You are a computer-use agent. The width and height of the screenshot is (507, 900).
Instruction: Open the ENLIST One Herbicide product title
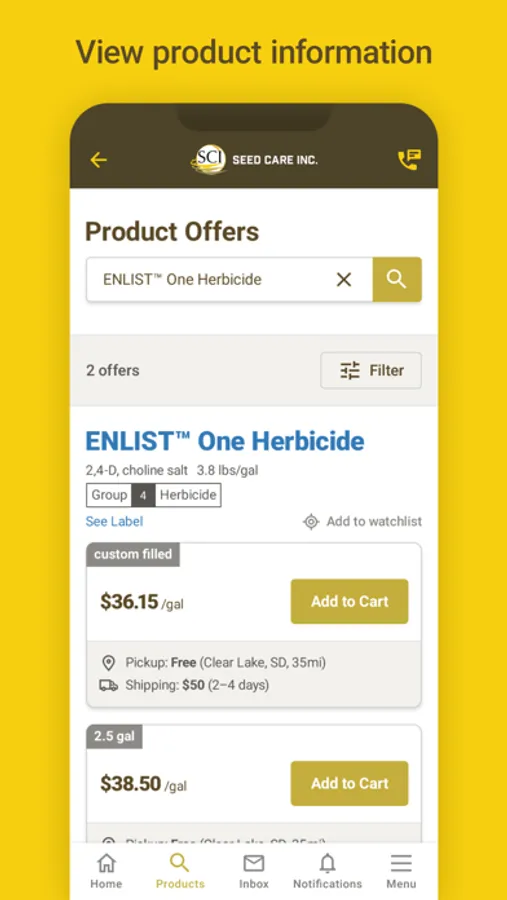(x=225, y=441)
